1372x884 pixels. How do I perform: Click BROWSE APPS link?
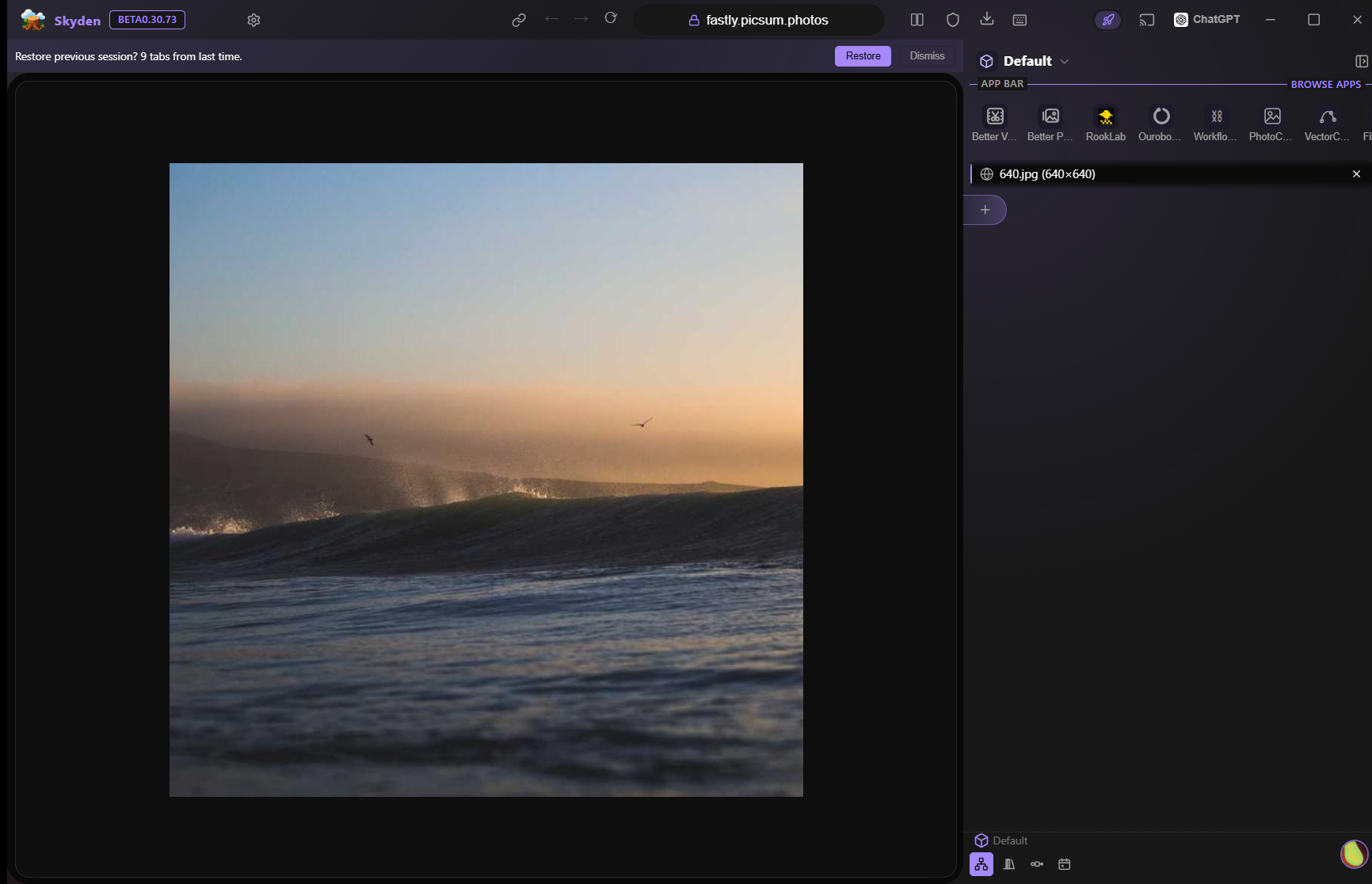(1326, 84)
